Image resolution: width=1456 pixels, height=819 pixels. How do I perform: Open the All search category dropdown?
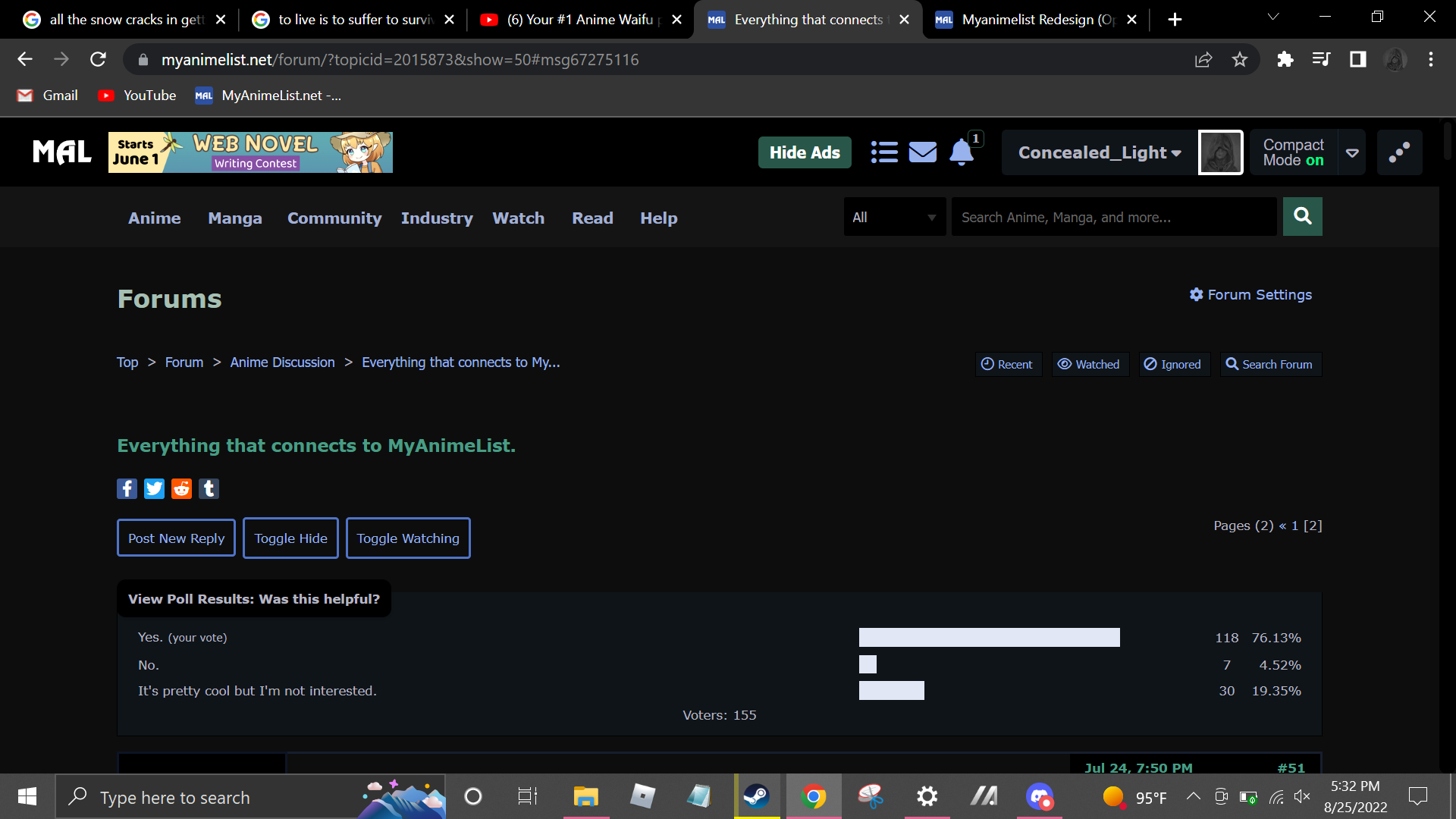pyautogui.click(x=894, y=218)
